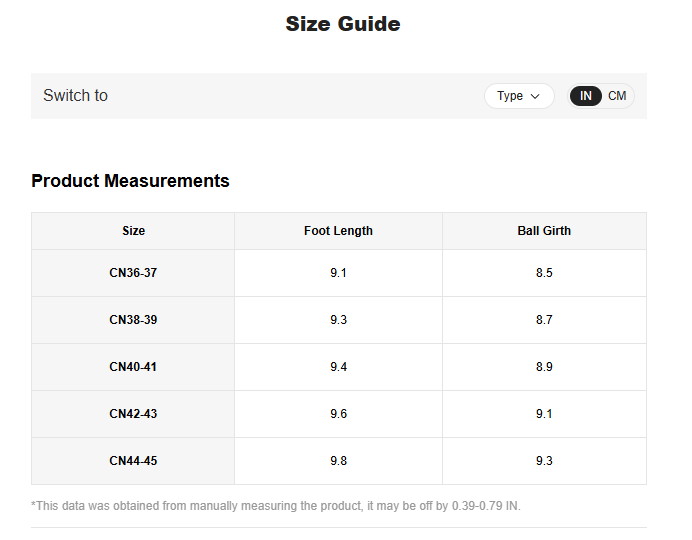Click the Foot Length column header
Screen dimensions: 692x540
tap(338, 231)
